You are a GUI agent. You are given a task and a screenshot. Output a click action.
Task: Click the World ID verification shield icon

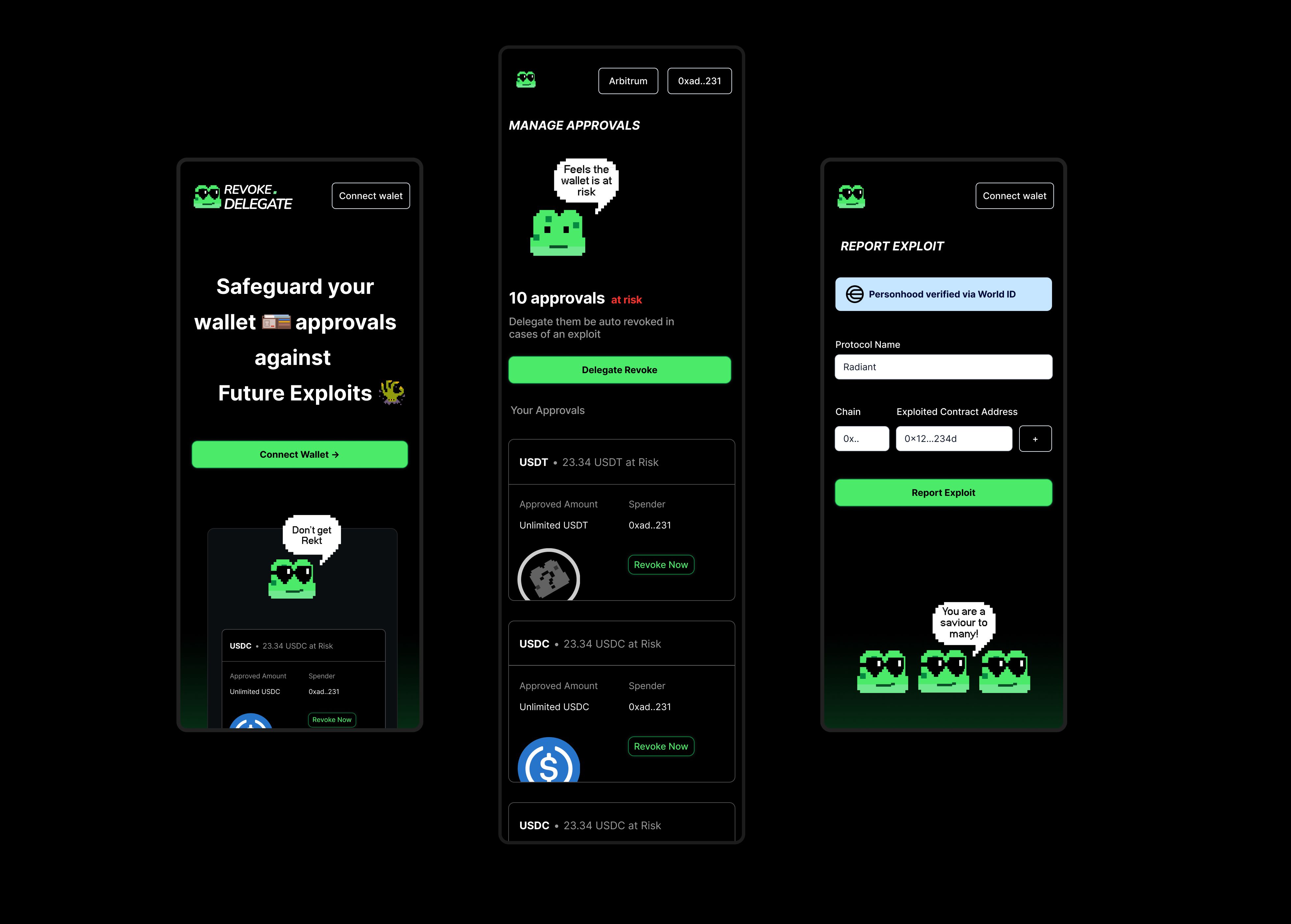(x=855, y=294)
